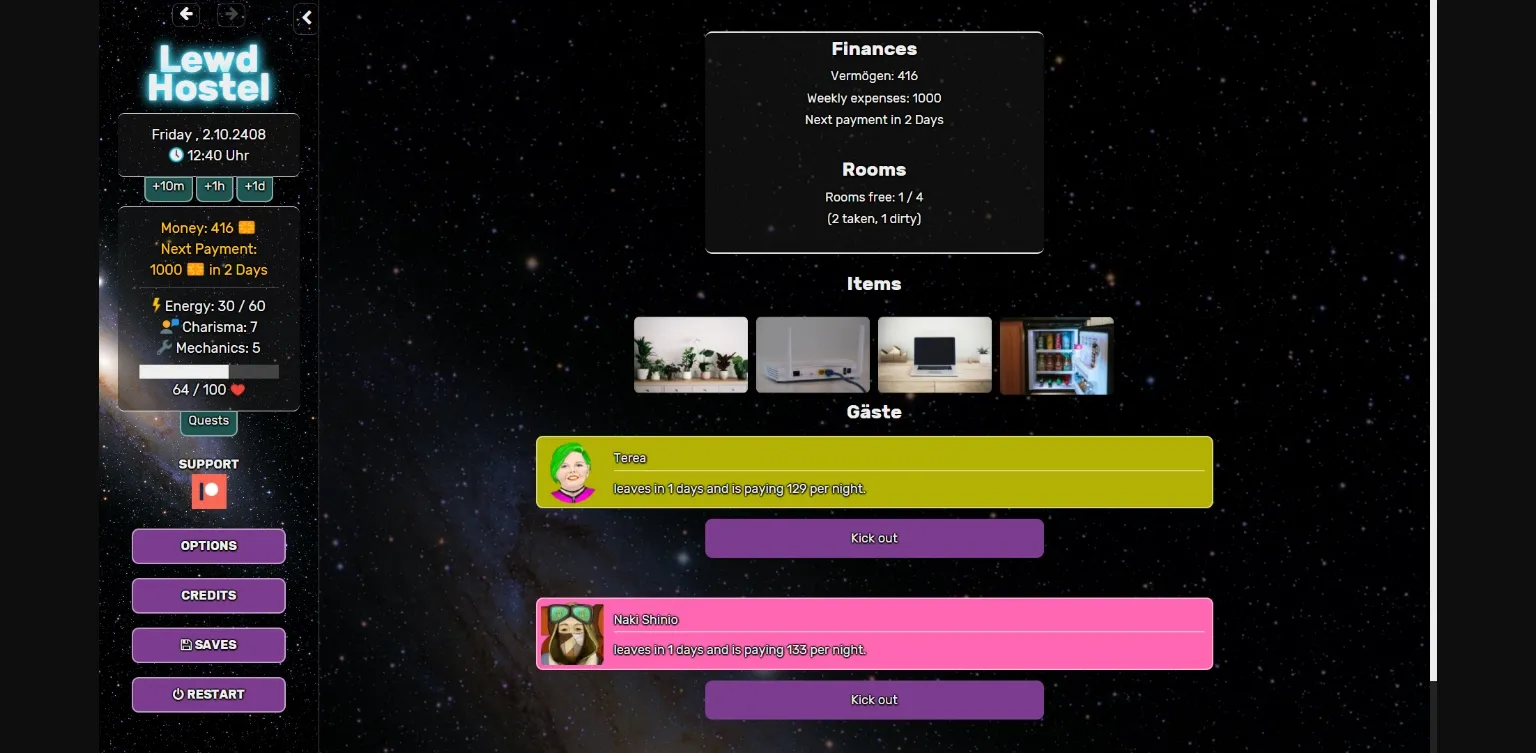The height and width of the screenshot is (753, 1536).
Task: Kick out guest Naki Shinio
Action: (x=874, y=700)
